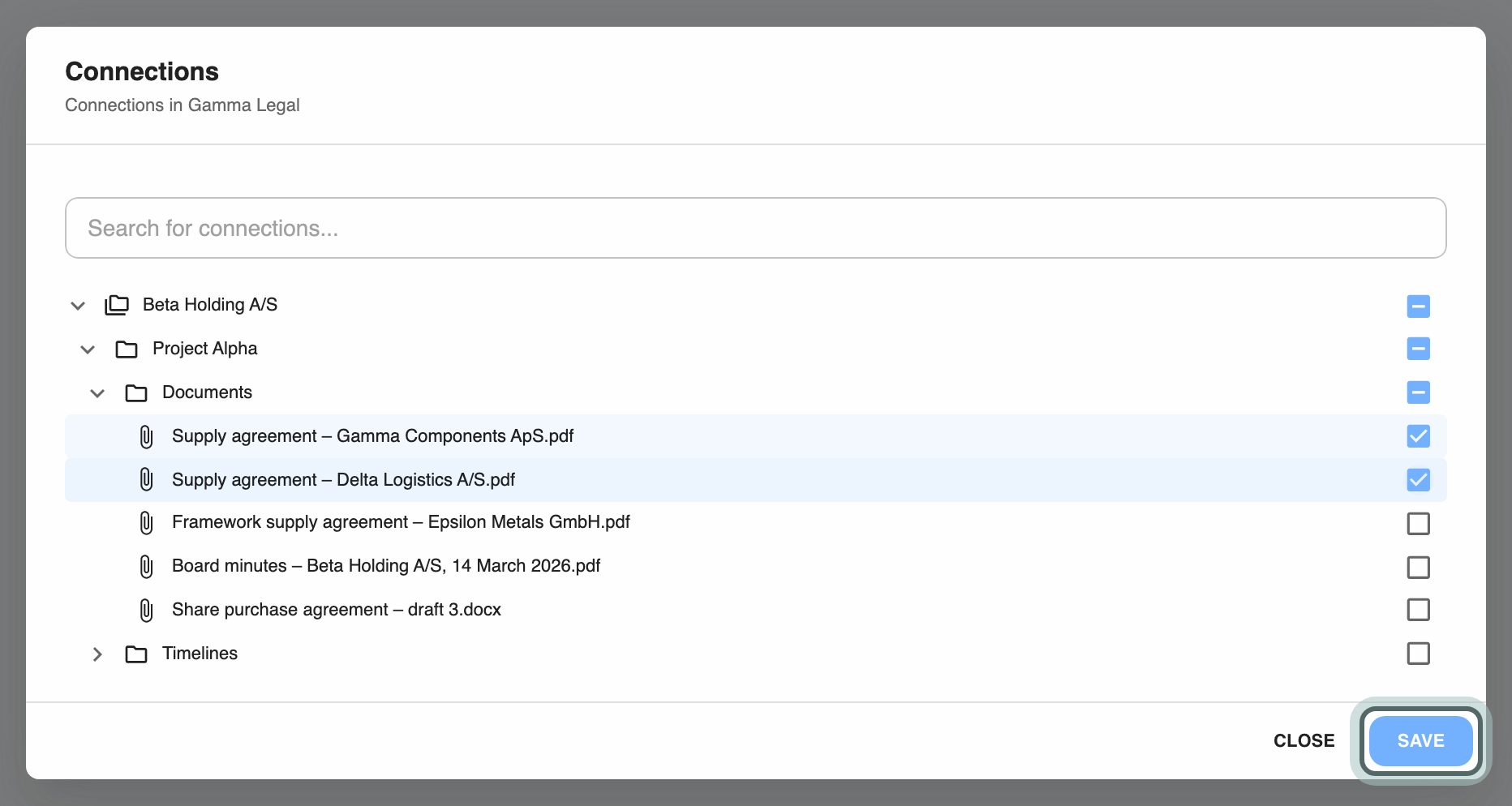The height and width of the screenshot is (806, 1512).
Task: Collapse the Project Alpha folder
Action: click(88, 349)
